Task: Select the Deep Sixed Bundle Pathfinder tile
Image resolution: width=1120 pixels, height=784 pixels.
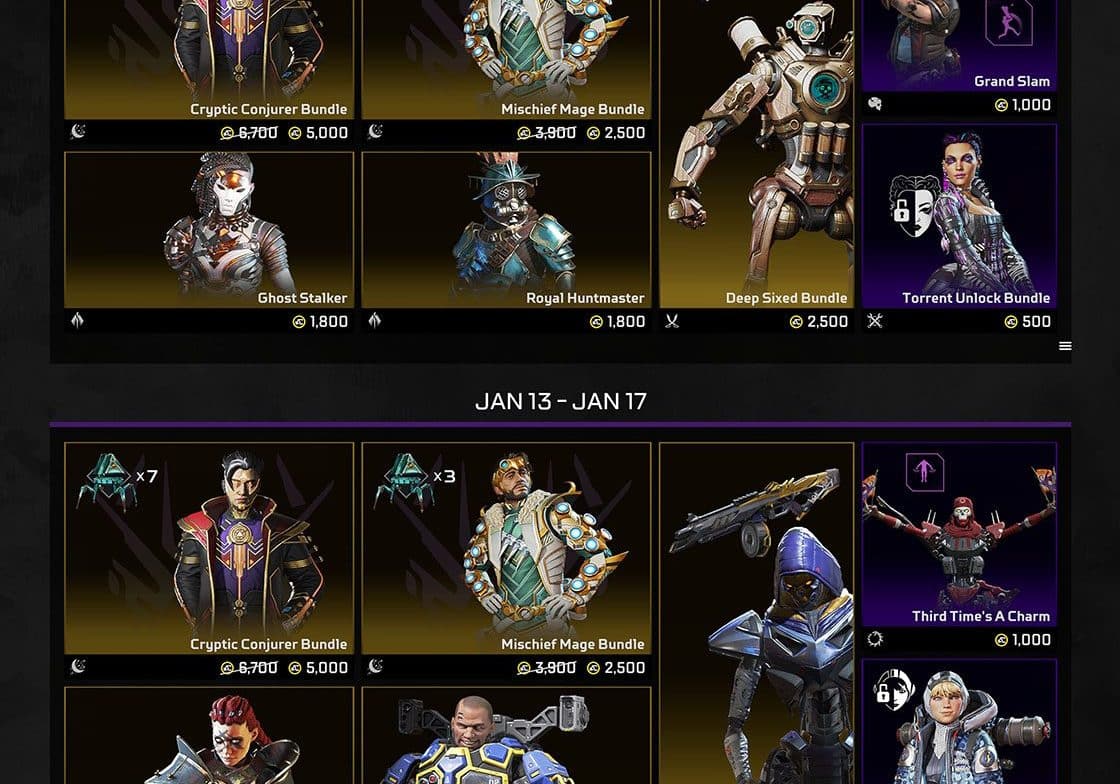Action: coord(756,154)
